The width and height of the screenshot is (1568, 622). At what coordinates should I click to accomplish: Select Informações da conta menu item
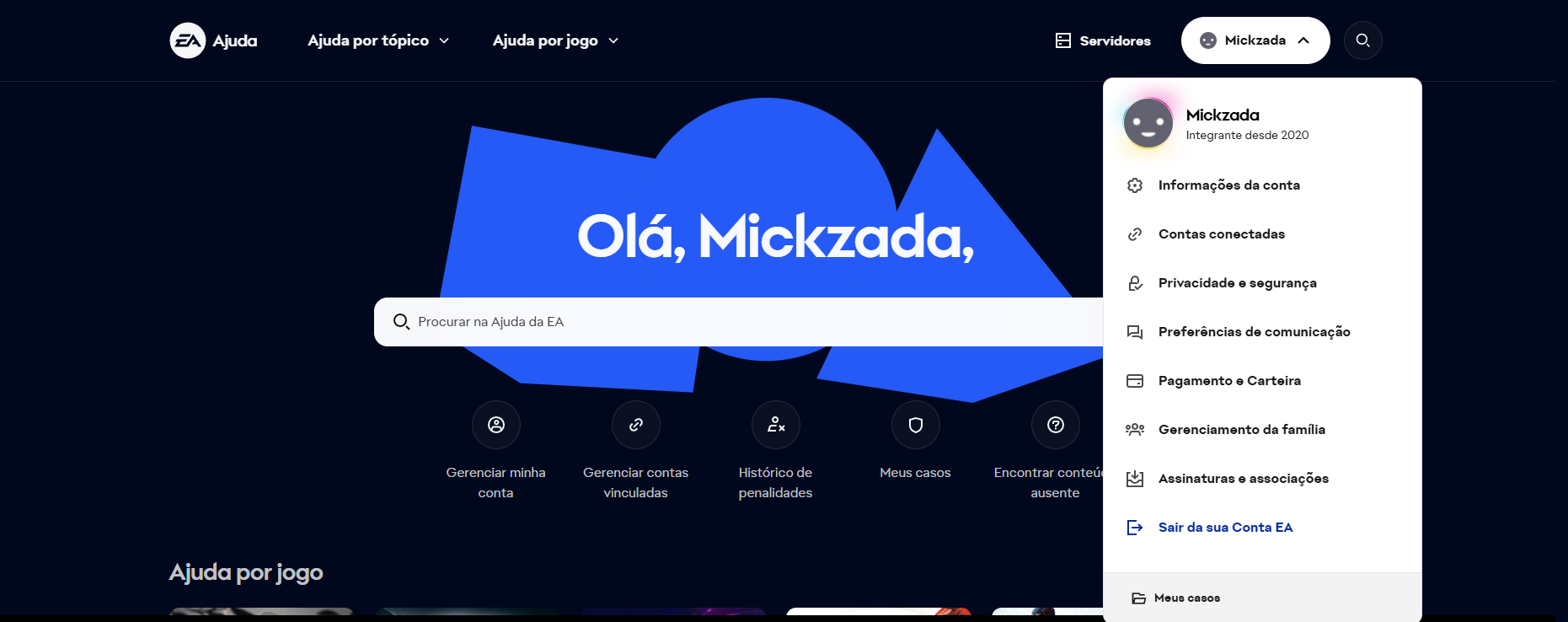[x=1228, y=185]
